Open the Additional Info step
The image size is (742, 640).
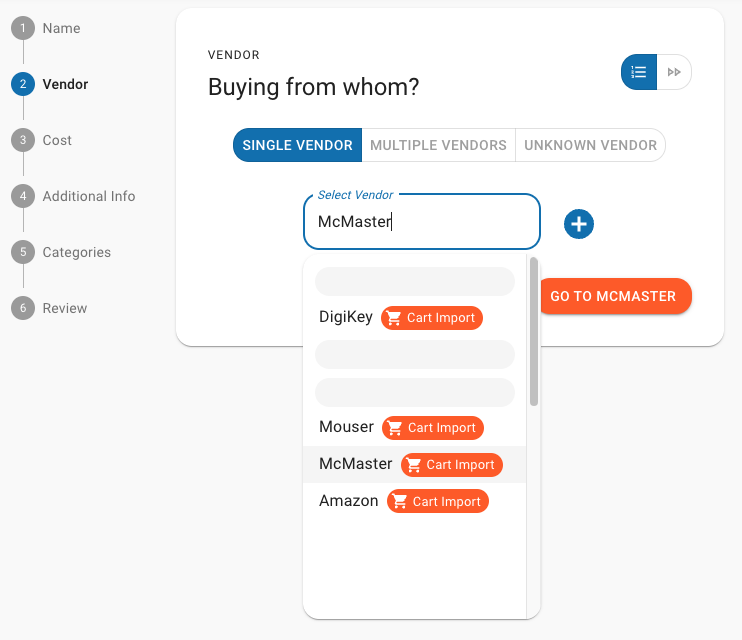88,196
